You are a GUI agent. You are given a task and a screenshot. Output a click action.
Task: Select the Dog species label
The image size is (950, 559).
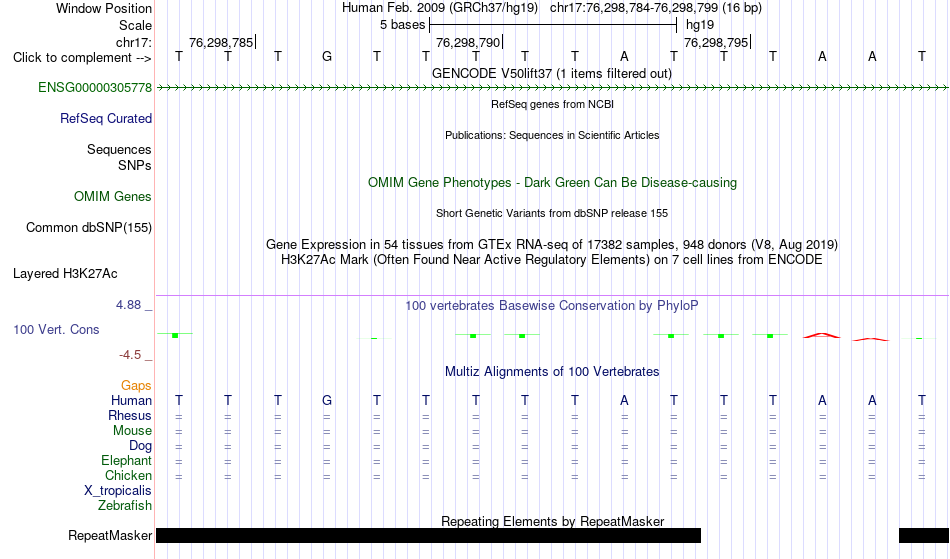pyautogui.click(x=141, y=446)
